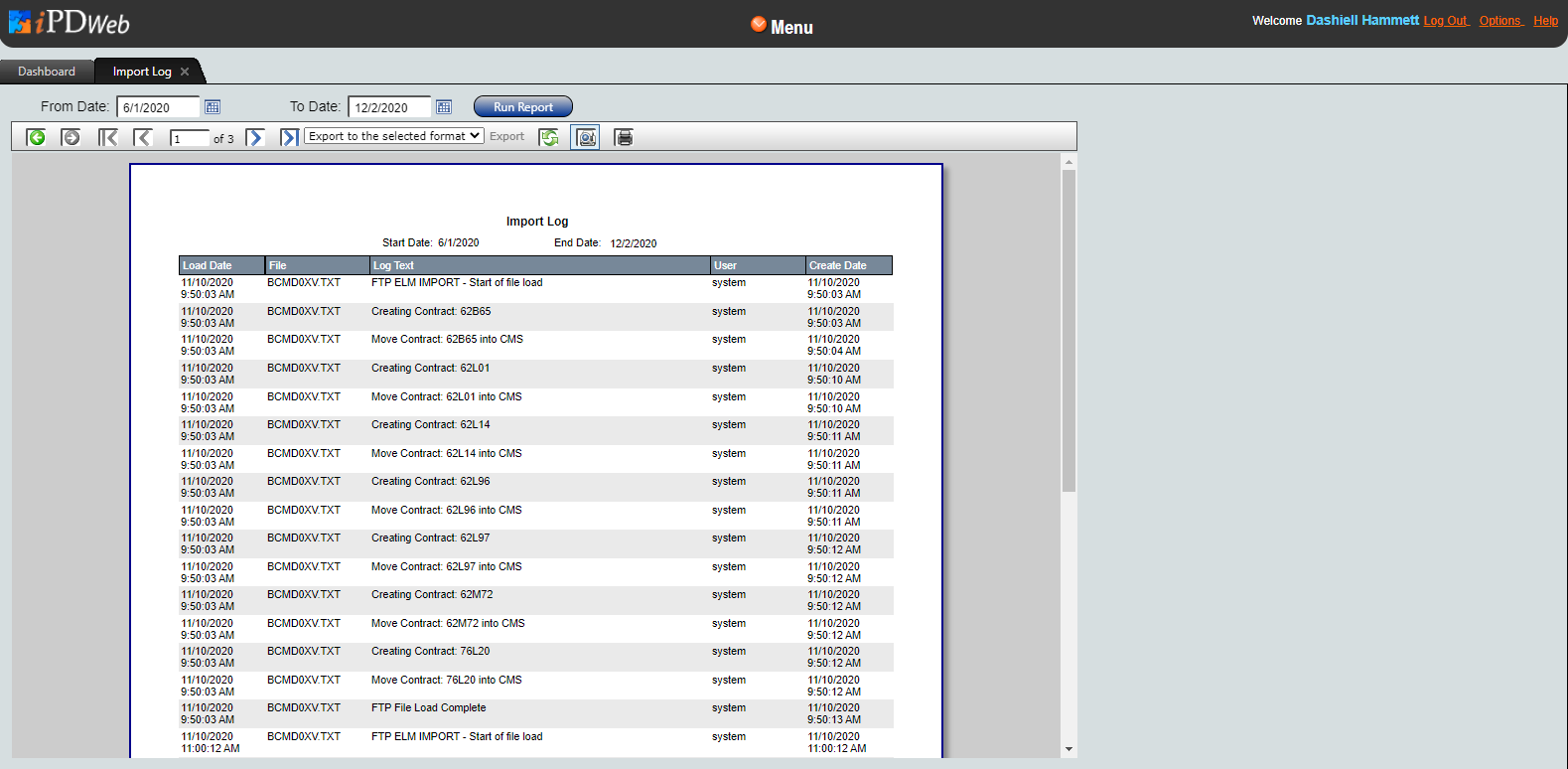
Task: Open the Options link
Action: tap(1499, 21)
